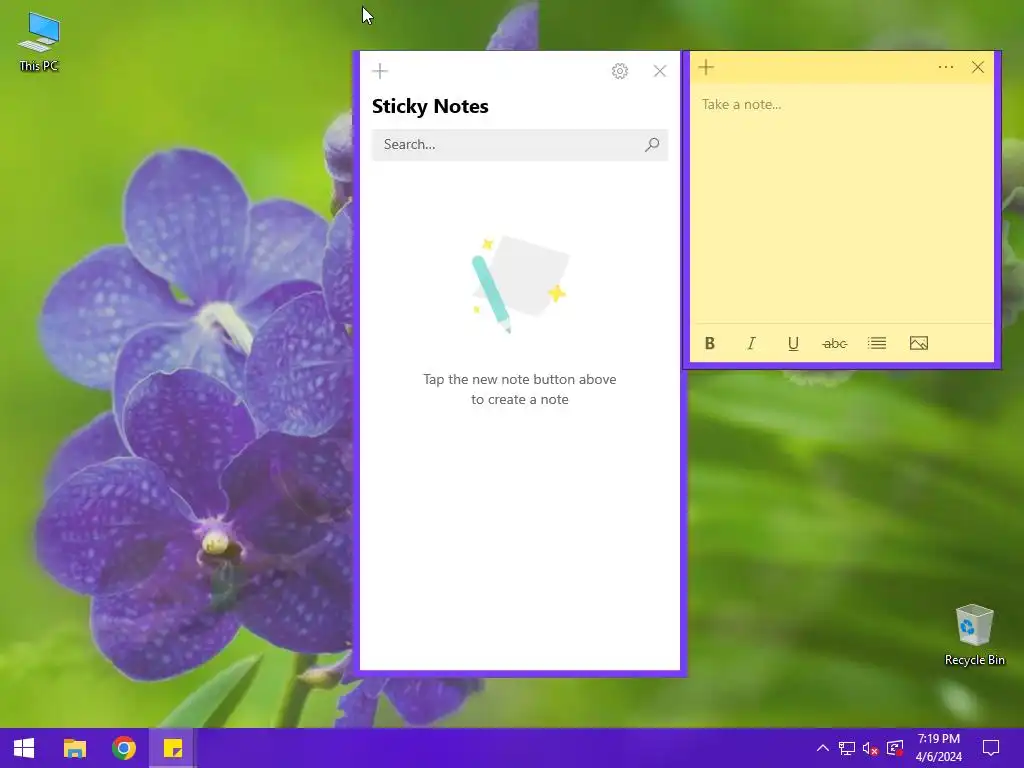Select the This PC desktop icon

point(39,42)
